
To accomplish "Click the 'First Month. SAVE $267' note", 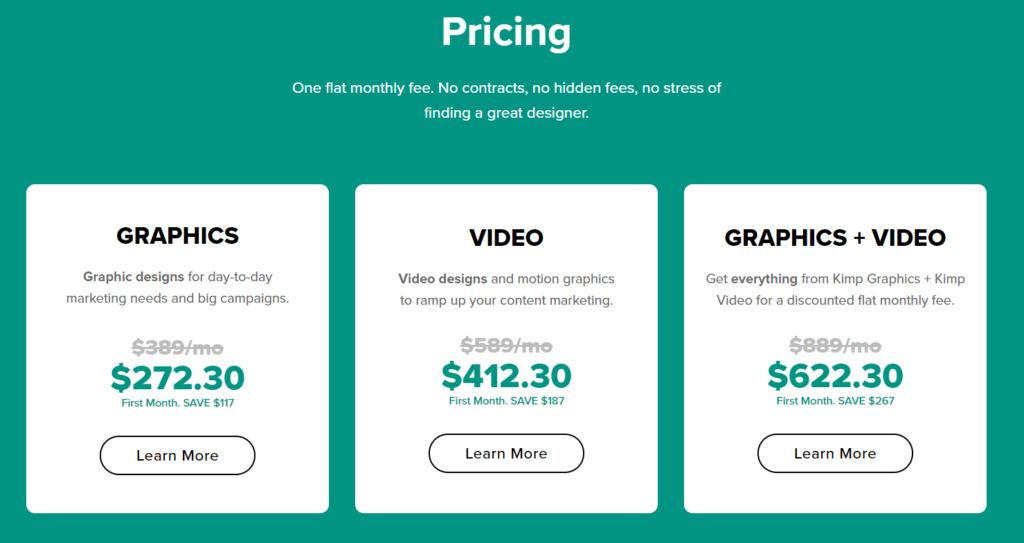I will 835,401.
